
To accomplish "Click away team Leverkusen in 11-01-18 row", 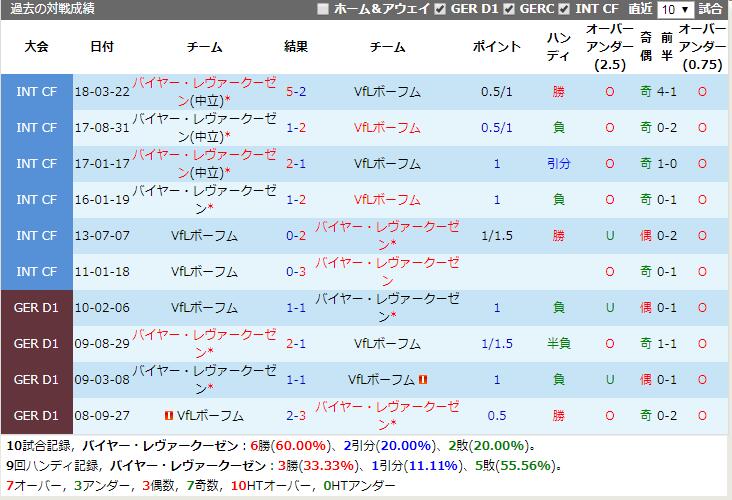I will [x=387, y=271].
